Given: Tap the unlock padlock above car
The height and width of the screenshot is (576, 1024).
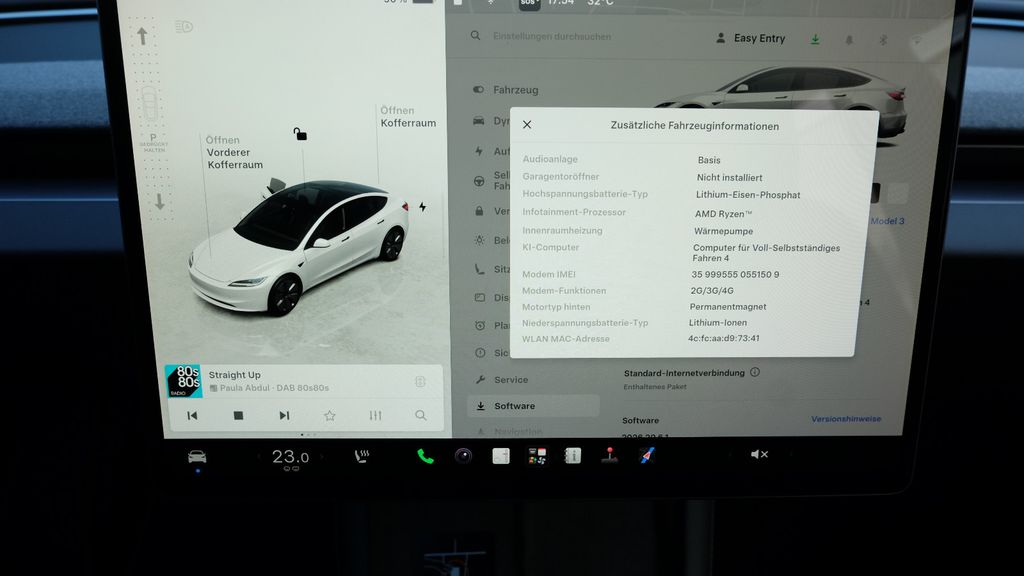Looking at the screenshot, I should [300, 134].
